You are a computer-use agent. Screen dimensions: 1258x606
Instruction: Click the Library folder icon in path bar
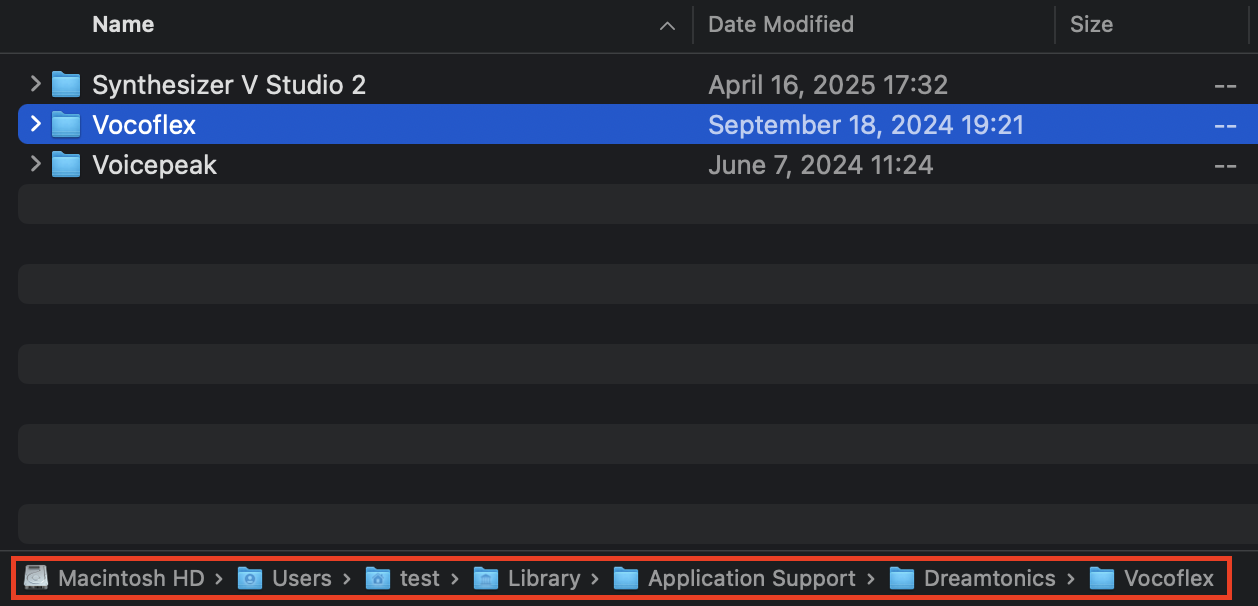click(x=486, y=578)
